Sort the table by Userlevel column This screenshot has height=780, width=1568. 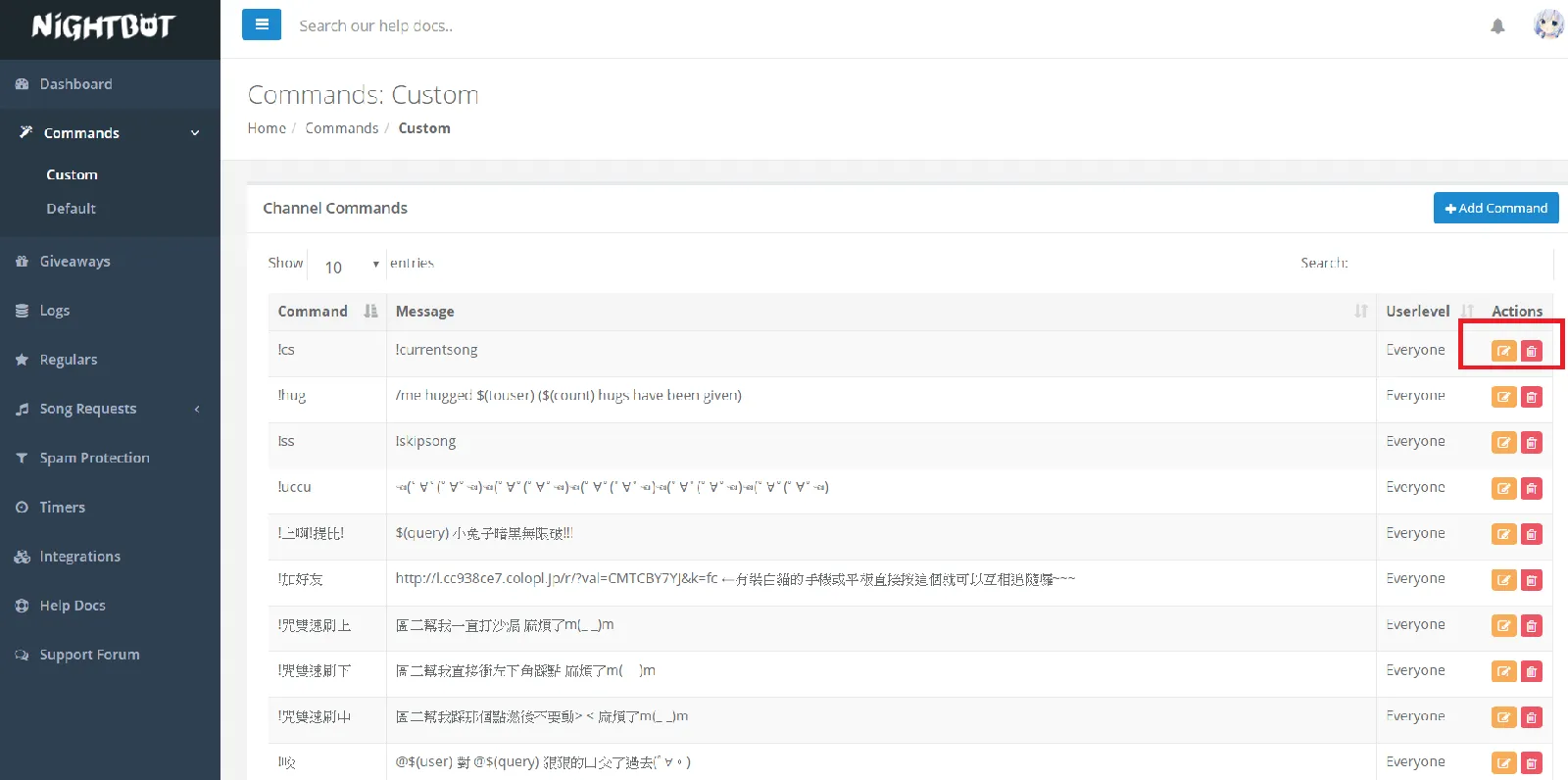tap(1427, 312)
